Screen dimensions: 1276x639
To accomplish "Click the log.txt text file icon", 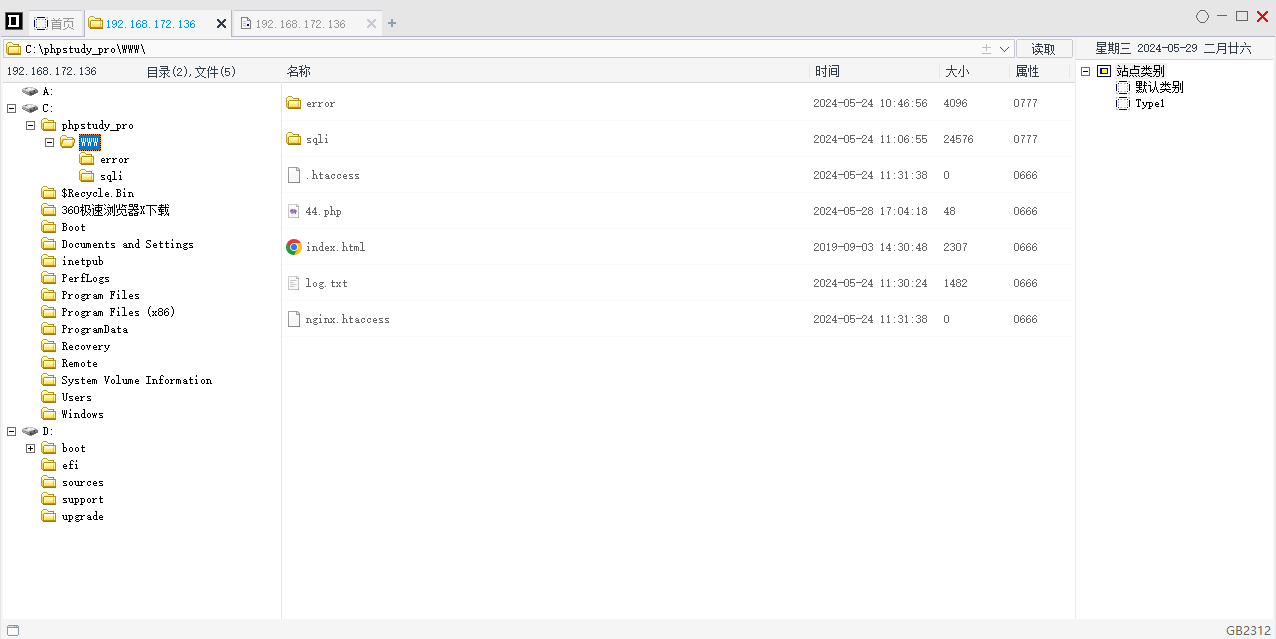I will [x=294, y=283].
